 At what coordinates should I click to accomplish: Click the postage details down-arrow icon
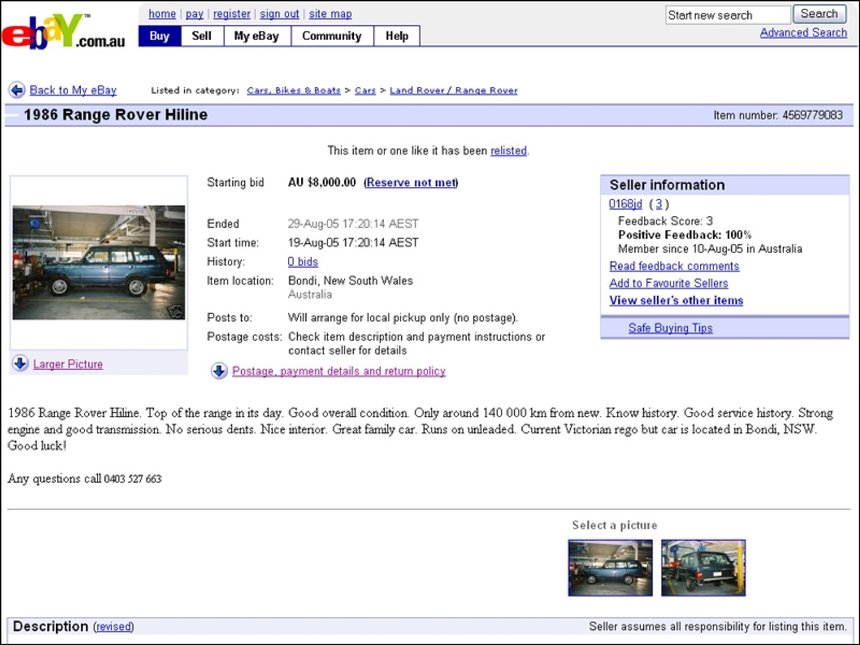(219, 371)
